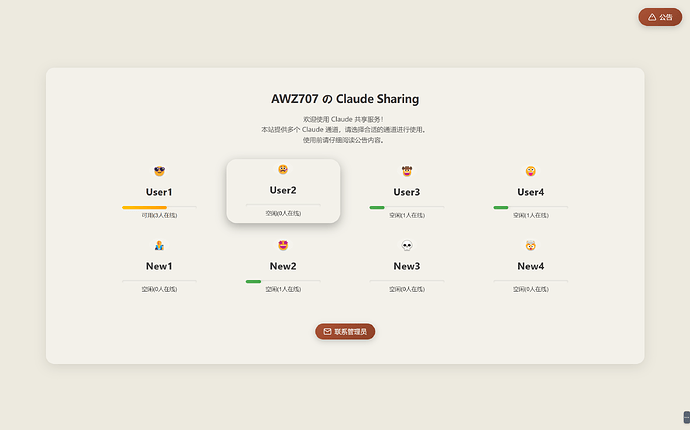This screenshot has height=430, width=690.
Task: Open the New1 channel label
Action: click(x=159, y=266)
